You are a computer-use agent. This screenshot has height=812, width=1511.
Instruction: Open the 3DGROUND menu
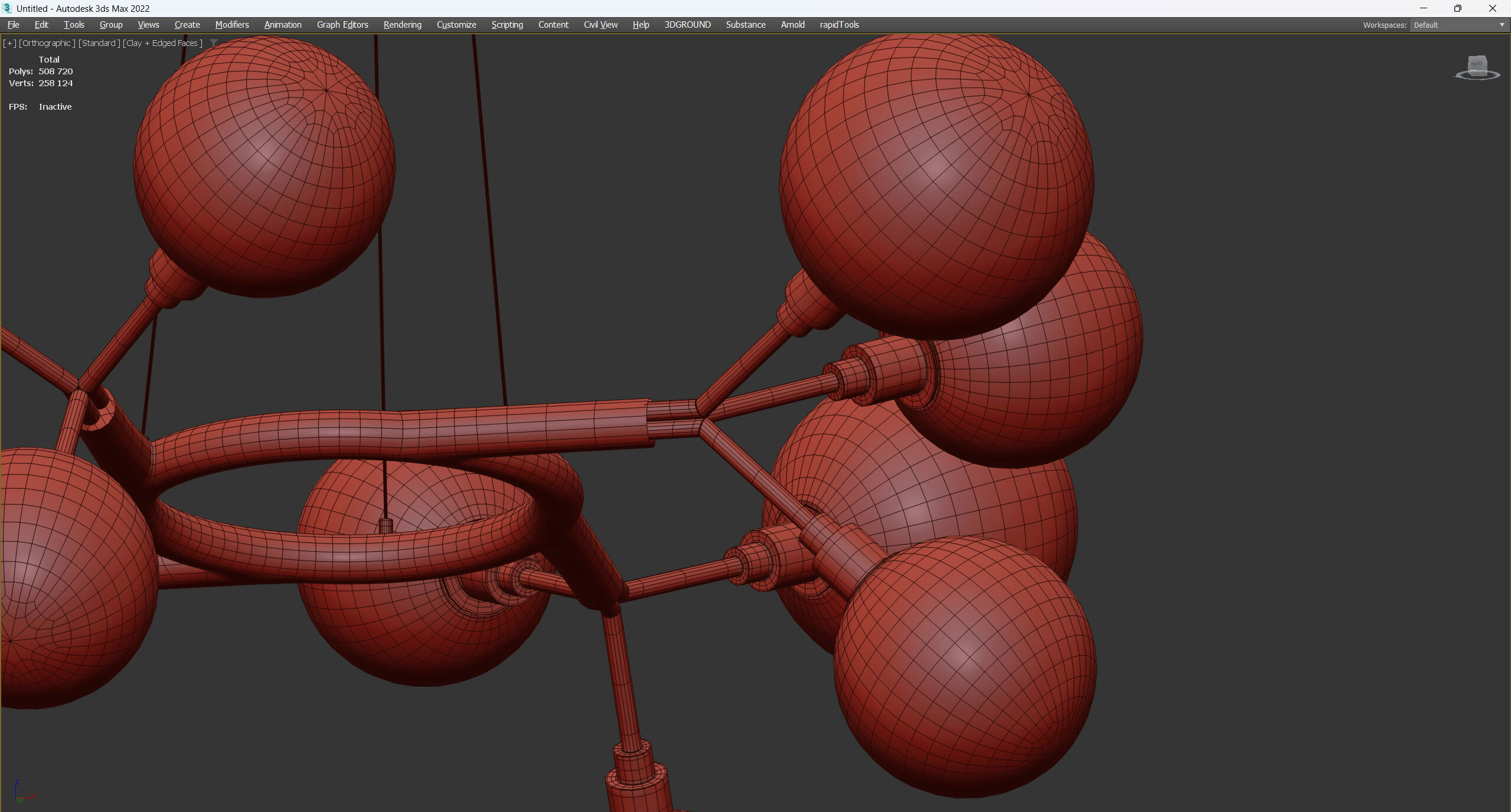coord(687,25)
